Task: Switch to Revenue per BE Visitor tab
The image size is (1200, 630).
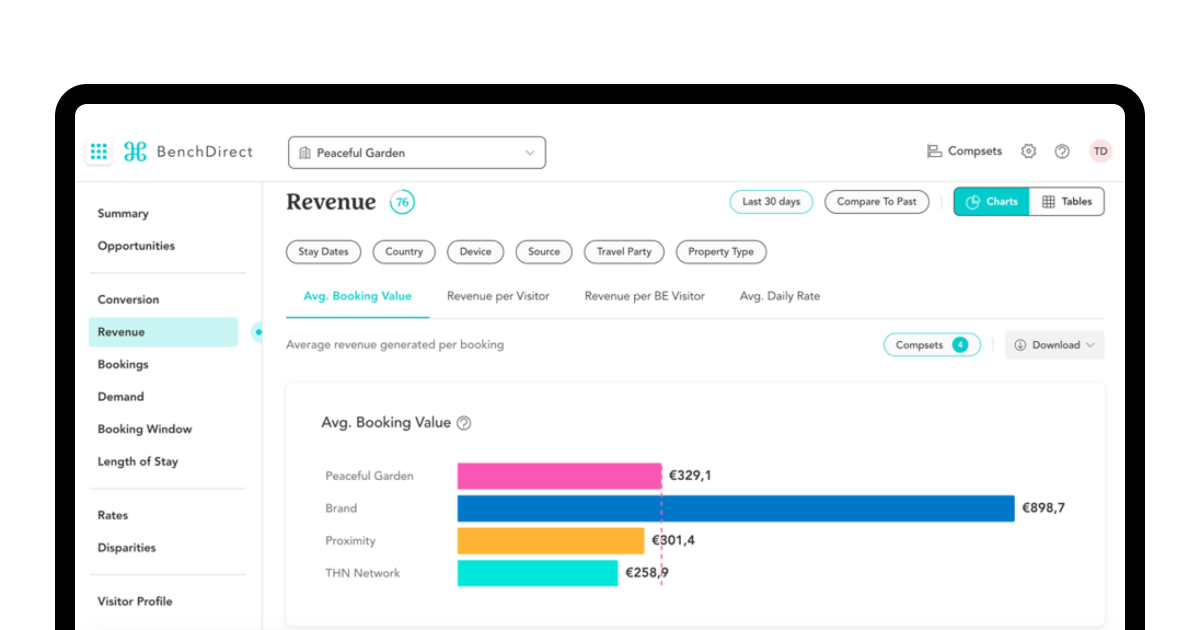Action: click(x=645, y=297)
